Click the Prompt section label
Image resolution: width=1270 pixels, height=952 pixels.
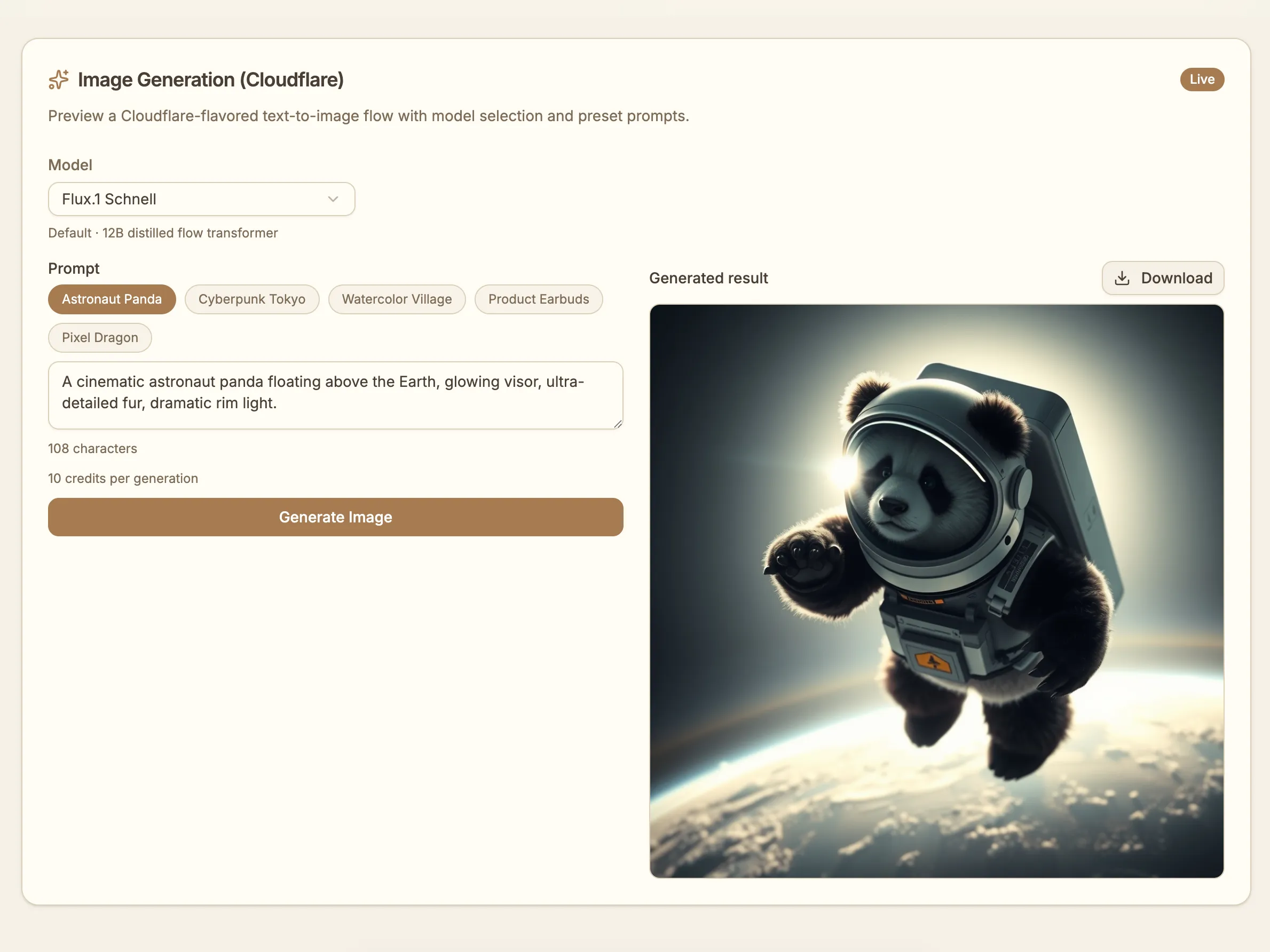74,268
